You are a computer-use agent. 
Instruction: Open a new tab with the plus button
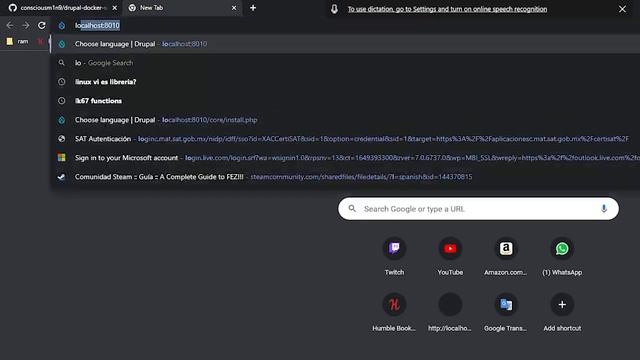(253, 8)
